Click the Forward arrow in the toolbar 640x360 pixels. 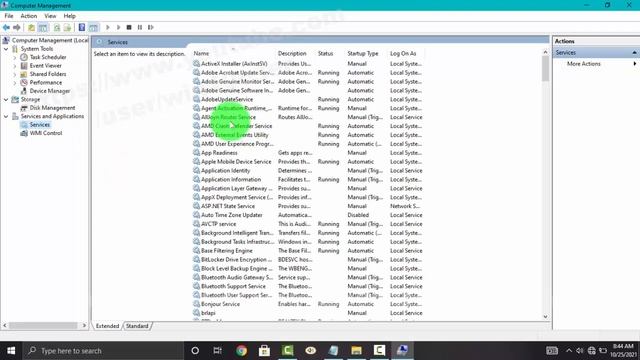(x=17, y=27)
